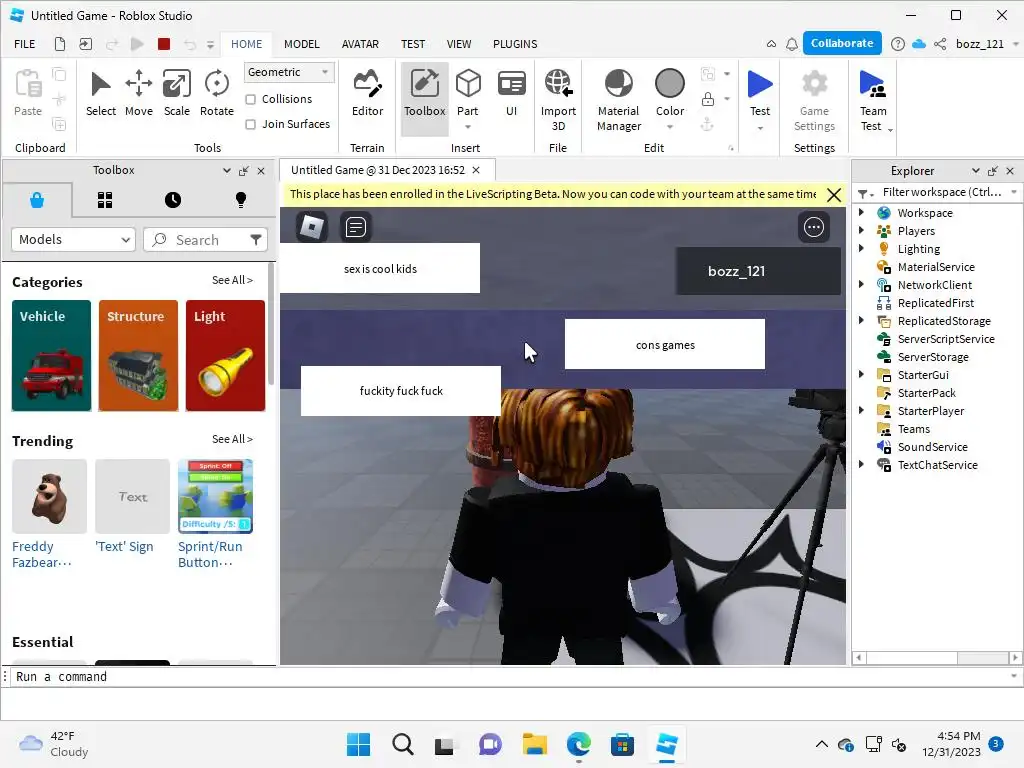Open the Geometric mode dropdown

(289, 72)
